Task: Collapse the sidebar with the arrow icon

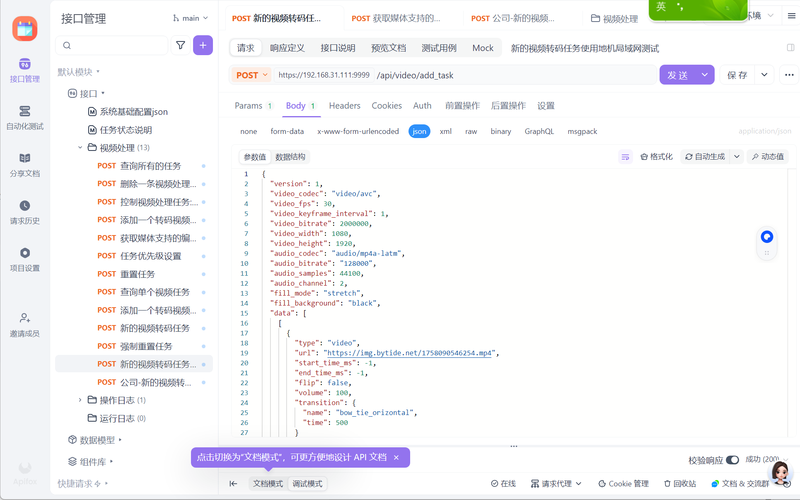Action: coord(233,484)
